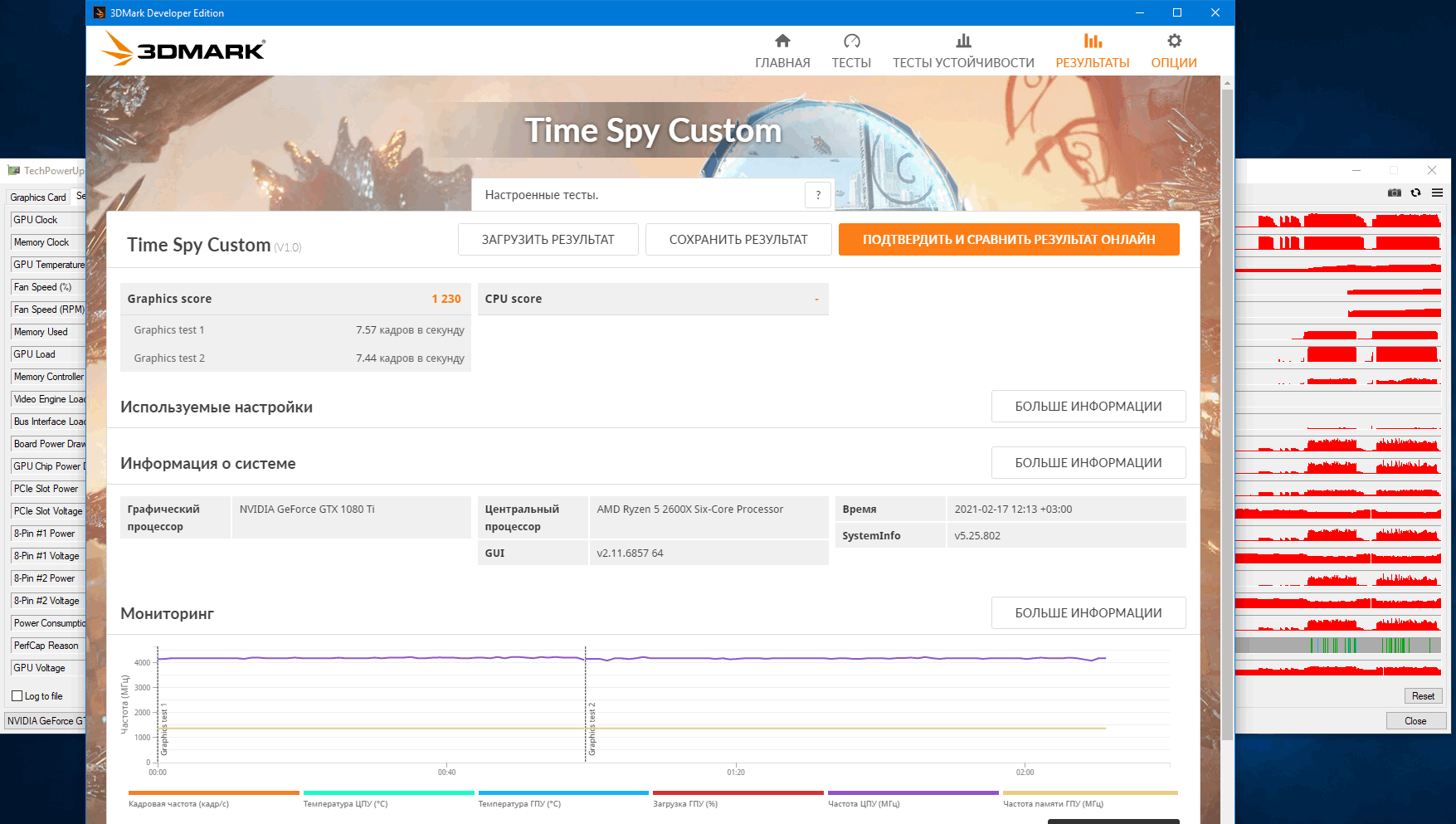The image size is (1456, 824).
Task: Expand more info for Используемые настройки
Action: 1088,406
